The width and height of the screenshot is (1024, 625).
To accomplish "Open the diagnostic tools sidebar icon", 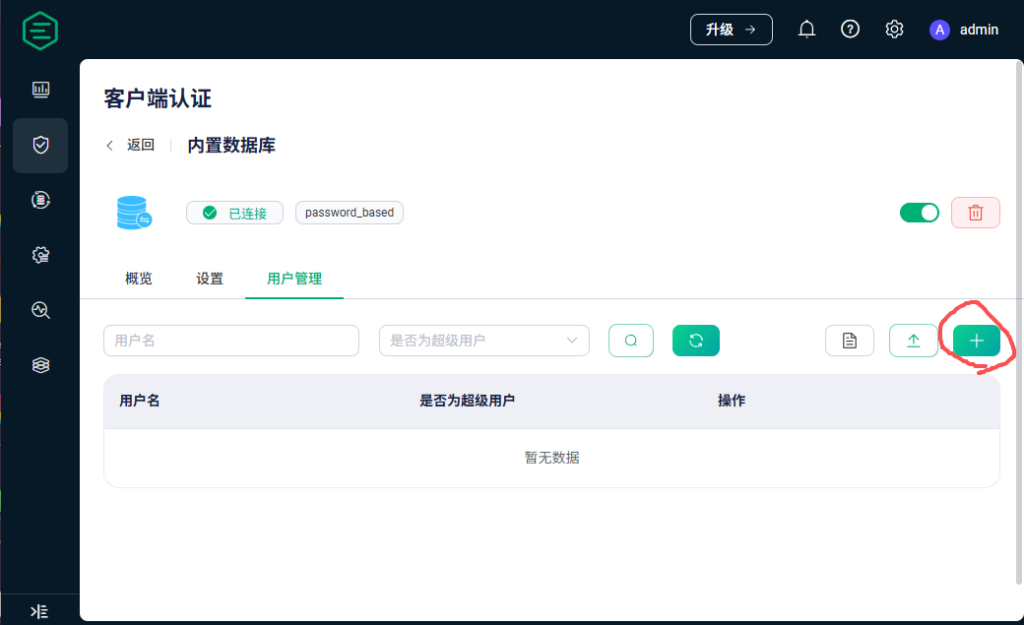I will pos(40,310).
